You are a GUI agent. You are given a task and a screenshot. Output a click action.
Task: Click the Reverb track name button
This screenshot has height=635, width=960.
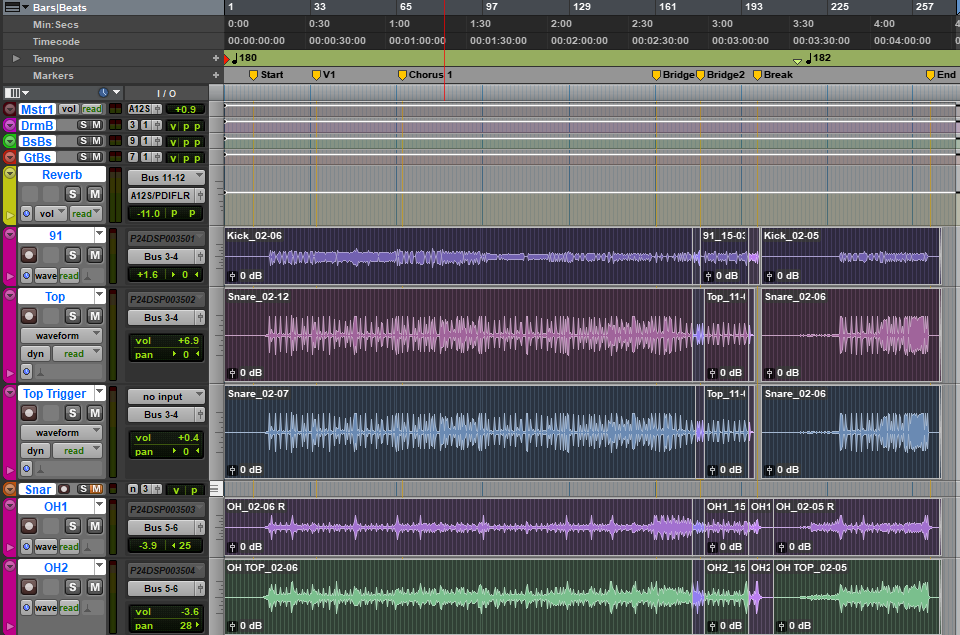[x=62, y=175]
